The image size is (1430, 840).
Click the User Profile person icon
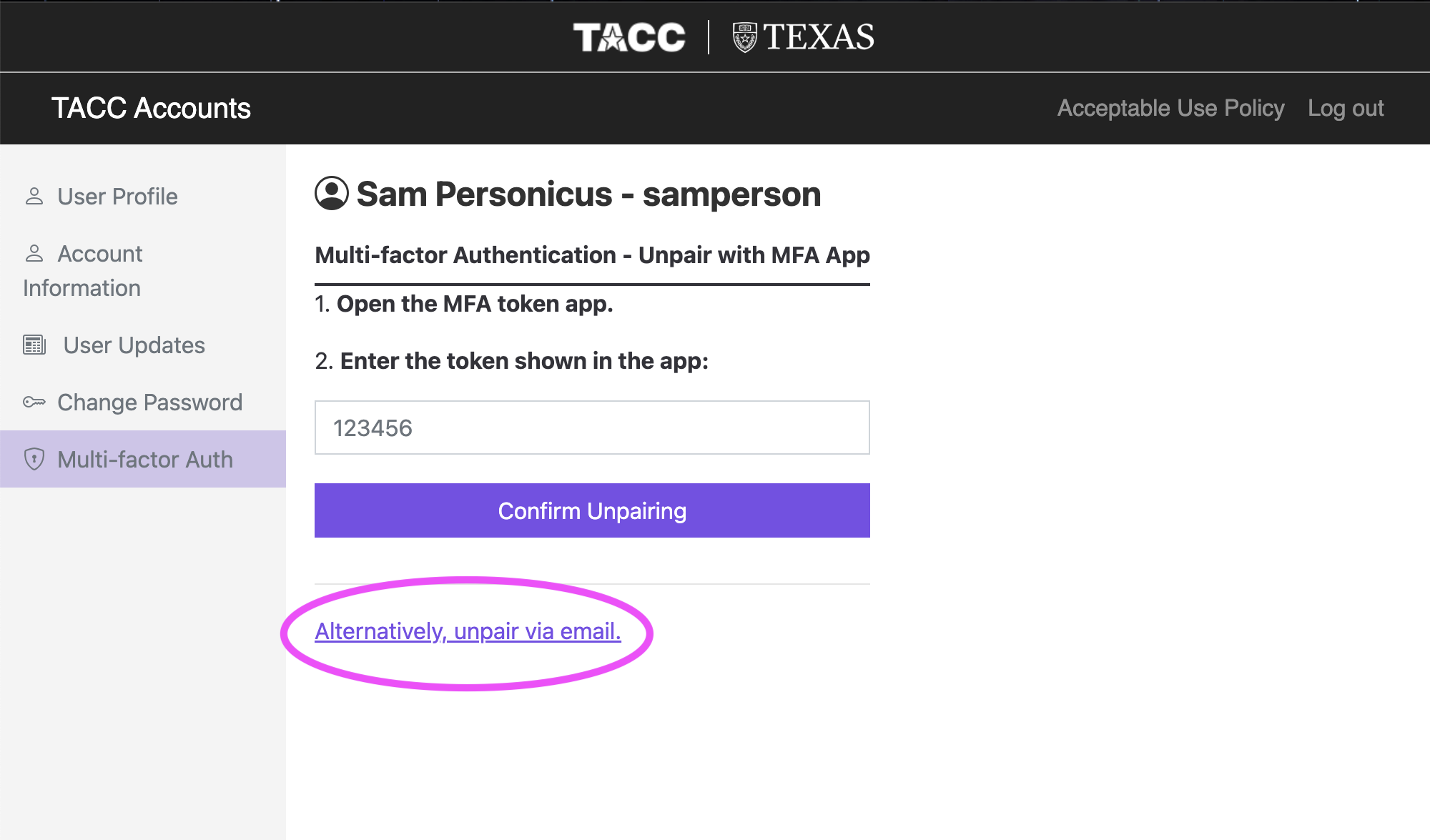pyautogui.click(x=34, y=196)
